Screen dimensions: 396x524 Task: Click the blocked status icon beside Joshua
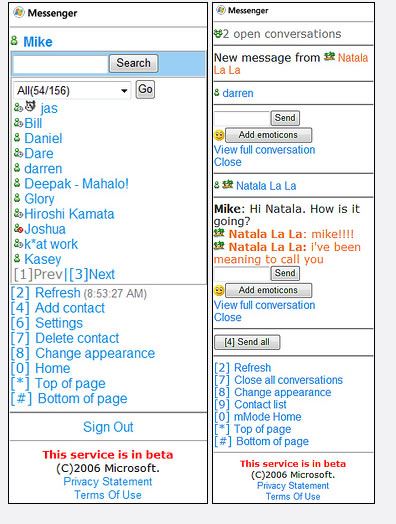point(18,229)
